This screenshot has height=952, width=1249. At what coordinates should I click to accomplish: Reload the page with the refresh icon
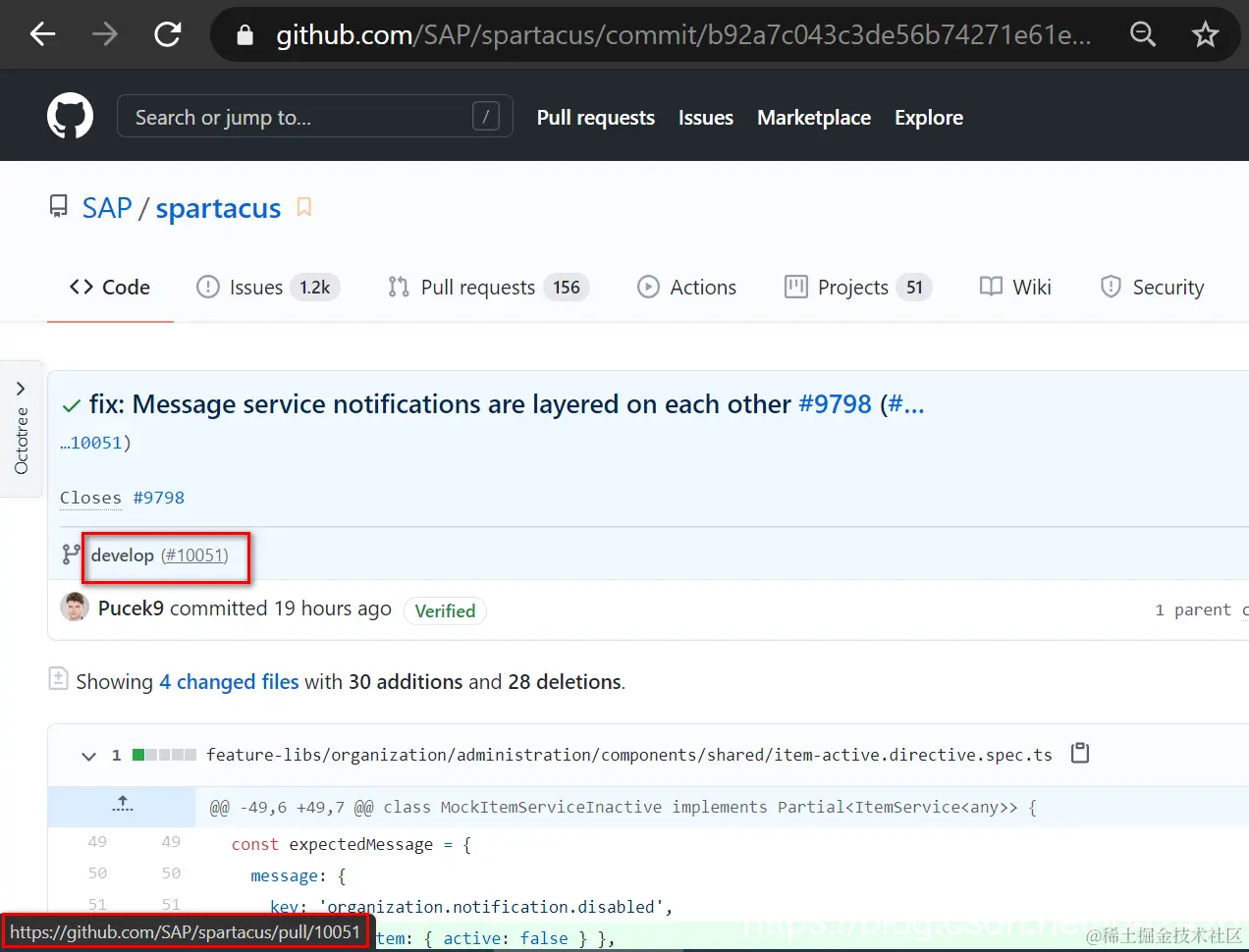click(168, 35)
